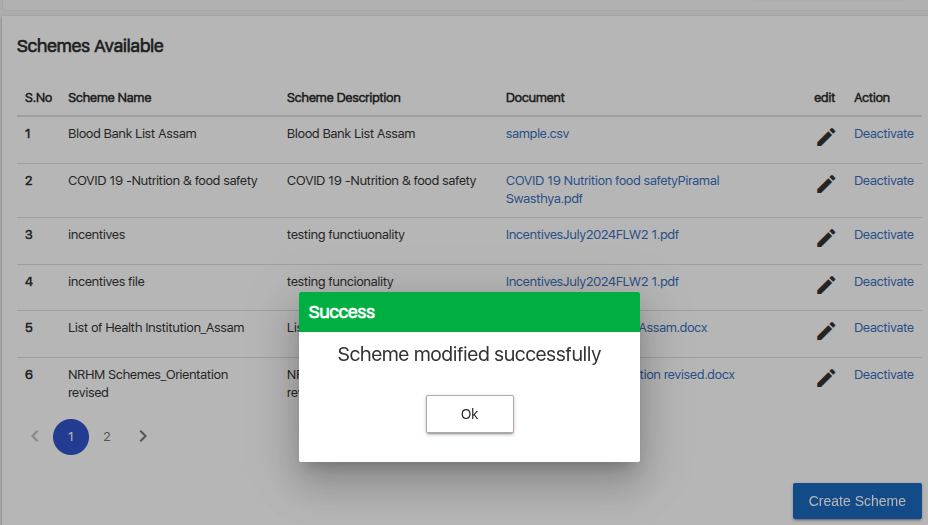Open the sample.csv document link

(x=537, y=134)
